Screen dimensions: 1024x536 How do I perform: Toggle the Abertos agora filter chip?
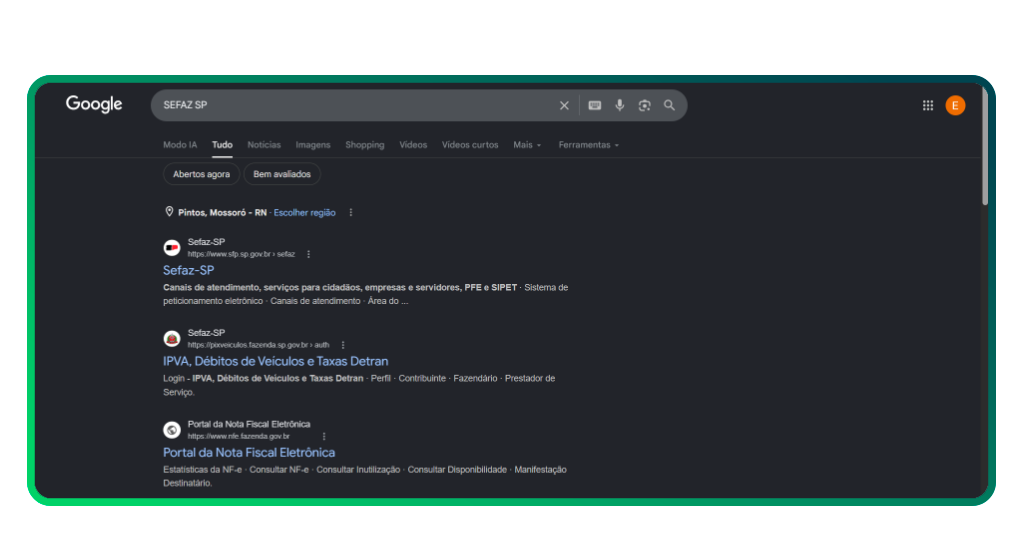[201, 174]
